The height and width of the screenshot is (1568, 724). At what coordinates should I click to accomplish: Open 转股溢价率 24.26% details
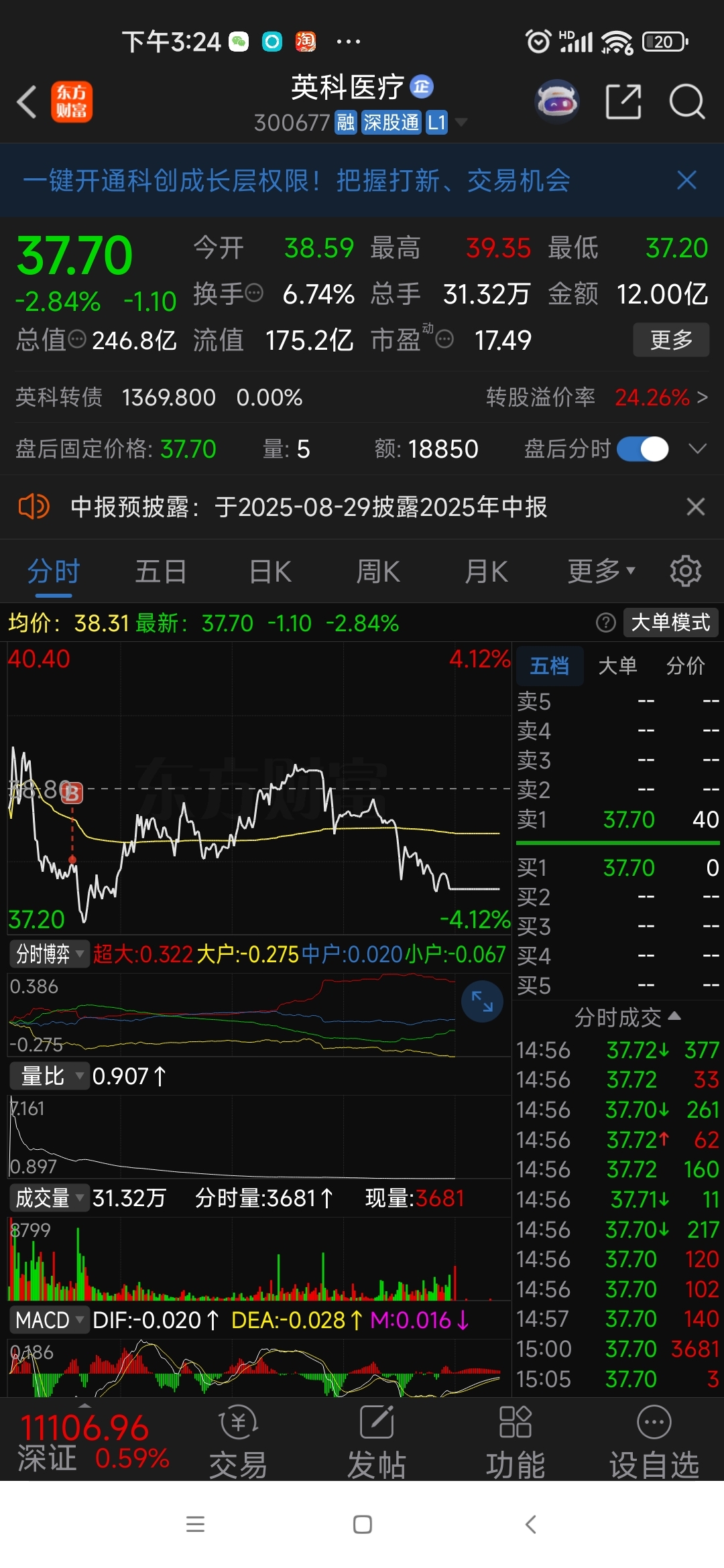pyautogui.click(x=597, y=397)
